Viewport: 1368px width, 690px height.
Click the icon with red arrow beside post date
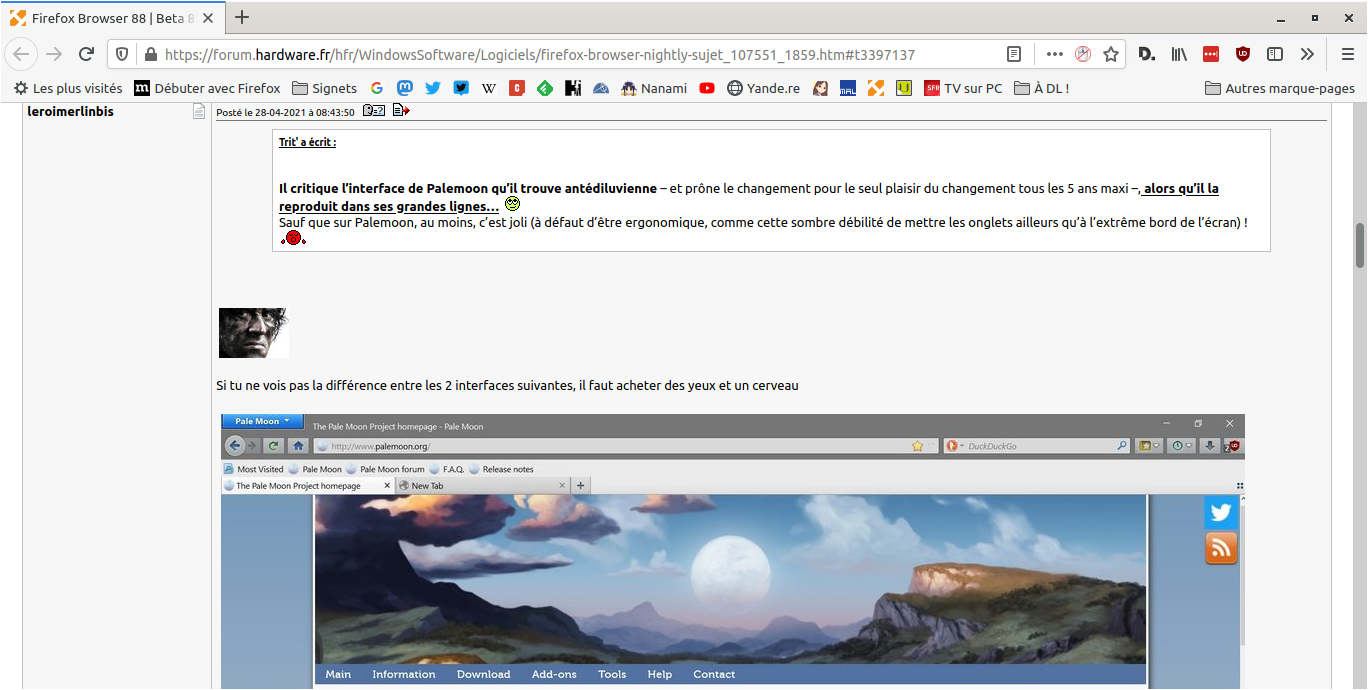(401, 111)
